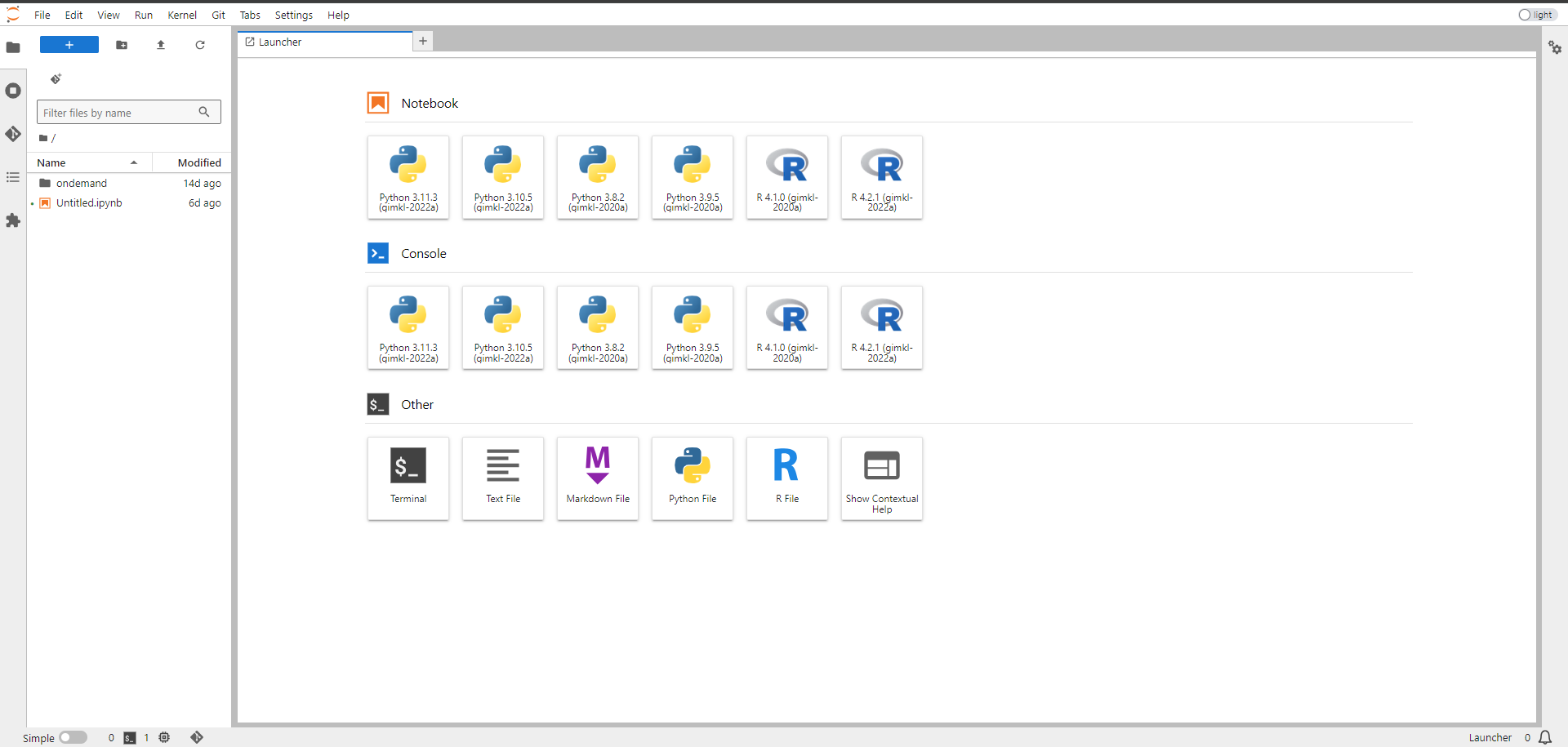Open the Git sidebar panel
The image size is (1568, 747).
click(x=13, y=134)
